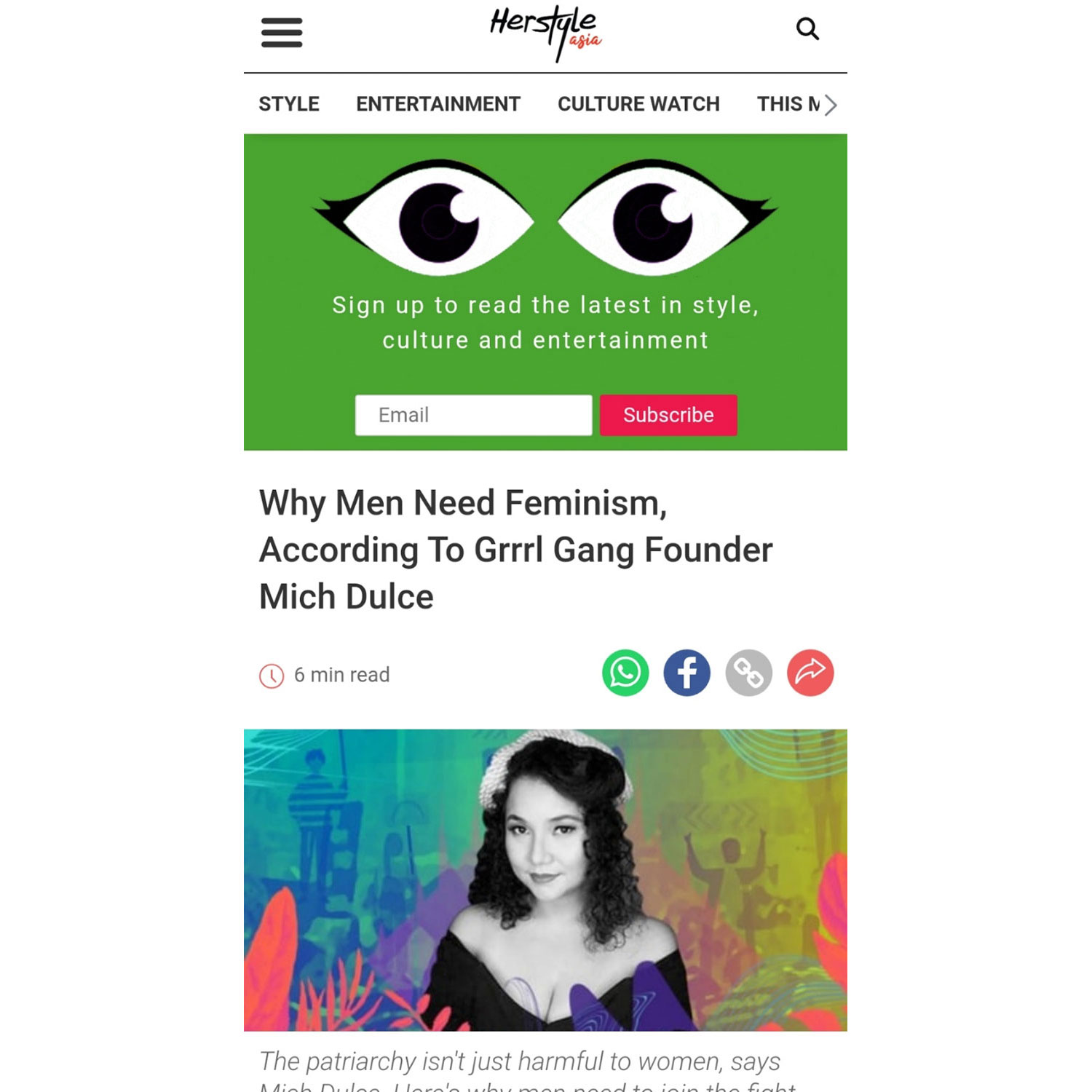This screenshot has width=1092, height=1092.
Task: Click the Herstyle Asia logo
Action: coord(546,33)
